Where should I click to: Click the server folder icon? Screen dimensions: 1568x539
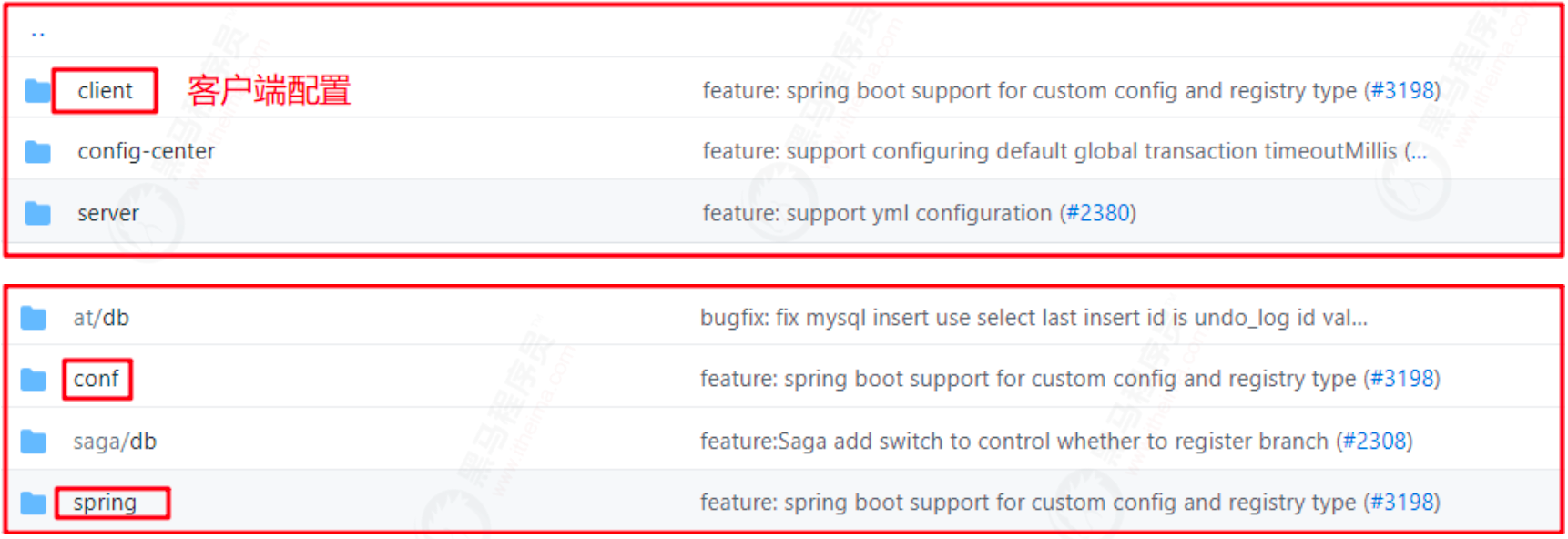coord(37,214)
